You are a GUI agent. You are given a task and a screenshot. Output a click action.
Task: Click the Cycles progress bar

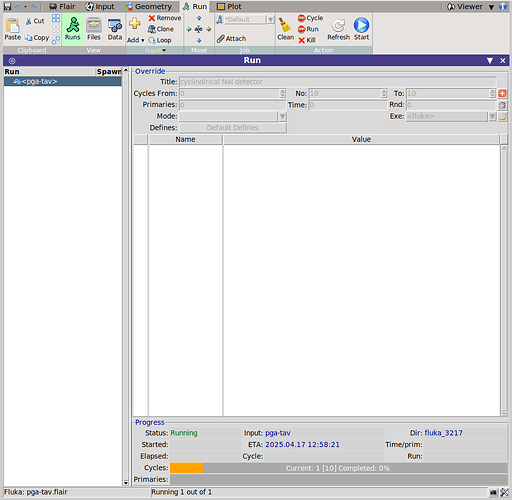click(339, 468)
